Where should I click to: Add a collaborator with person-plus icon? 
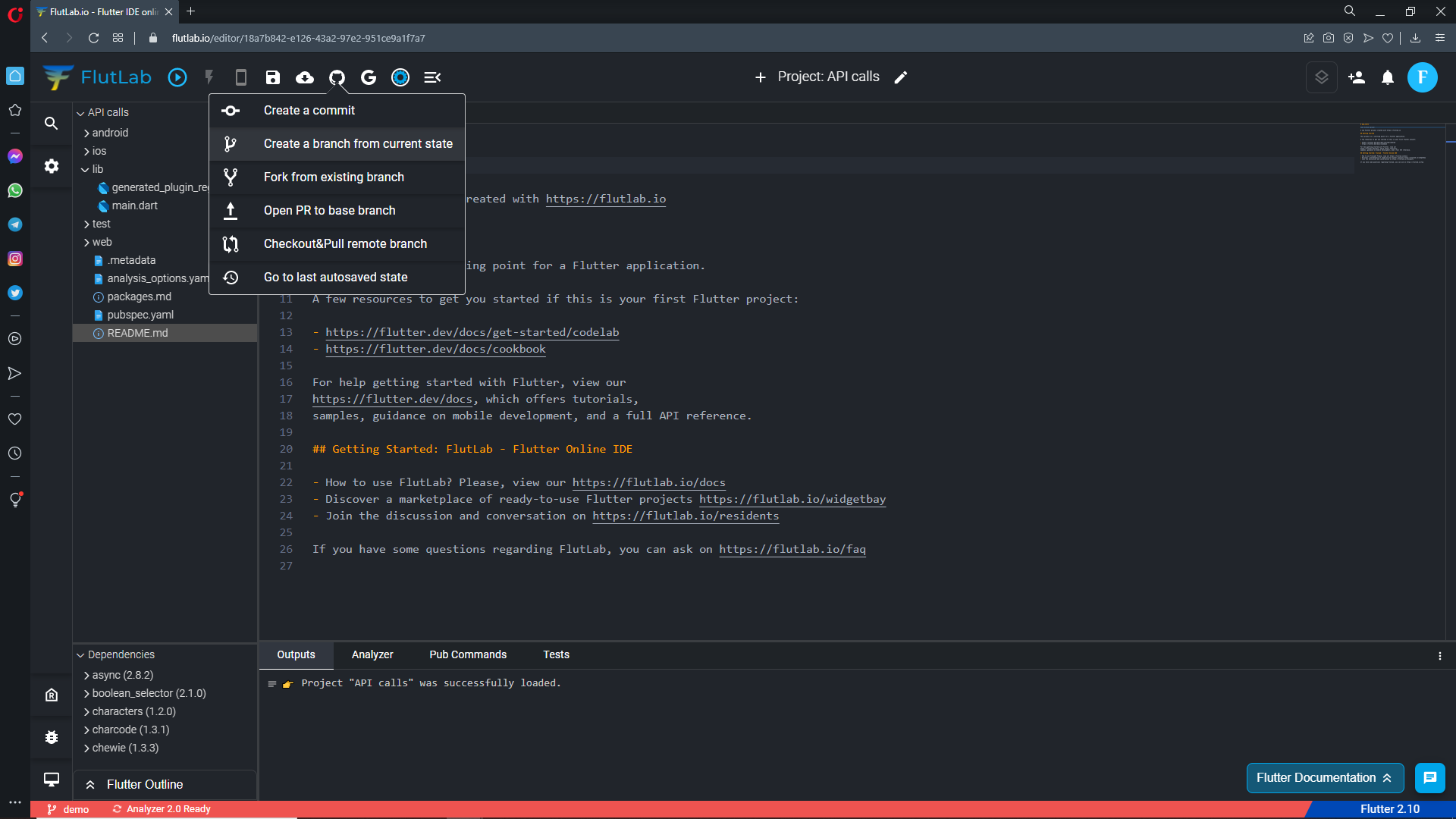(1357, 77)
